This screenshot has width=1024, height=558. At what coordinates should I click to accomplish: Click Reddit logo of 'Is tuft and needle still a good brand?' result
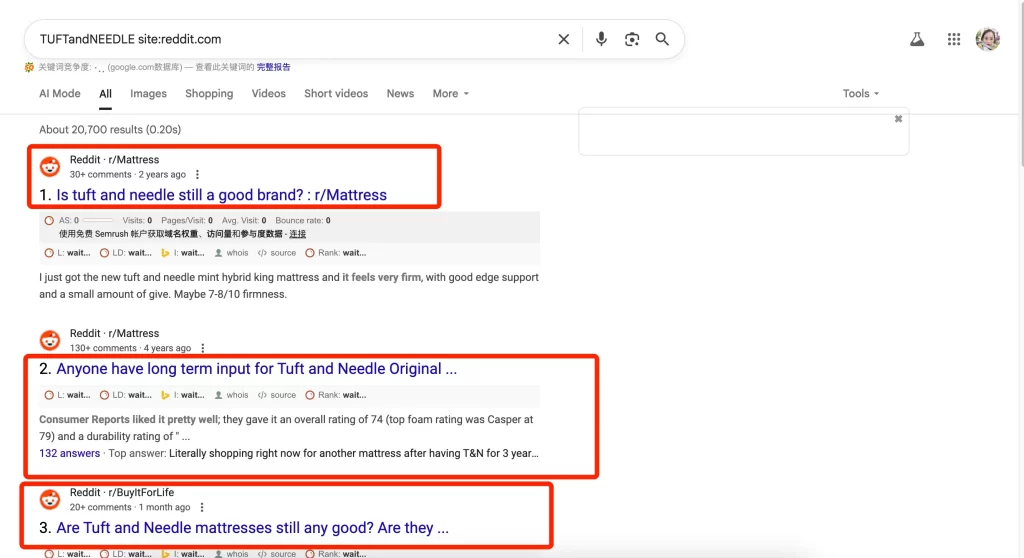pos(50,167)
